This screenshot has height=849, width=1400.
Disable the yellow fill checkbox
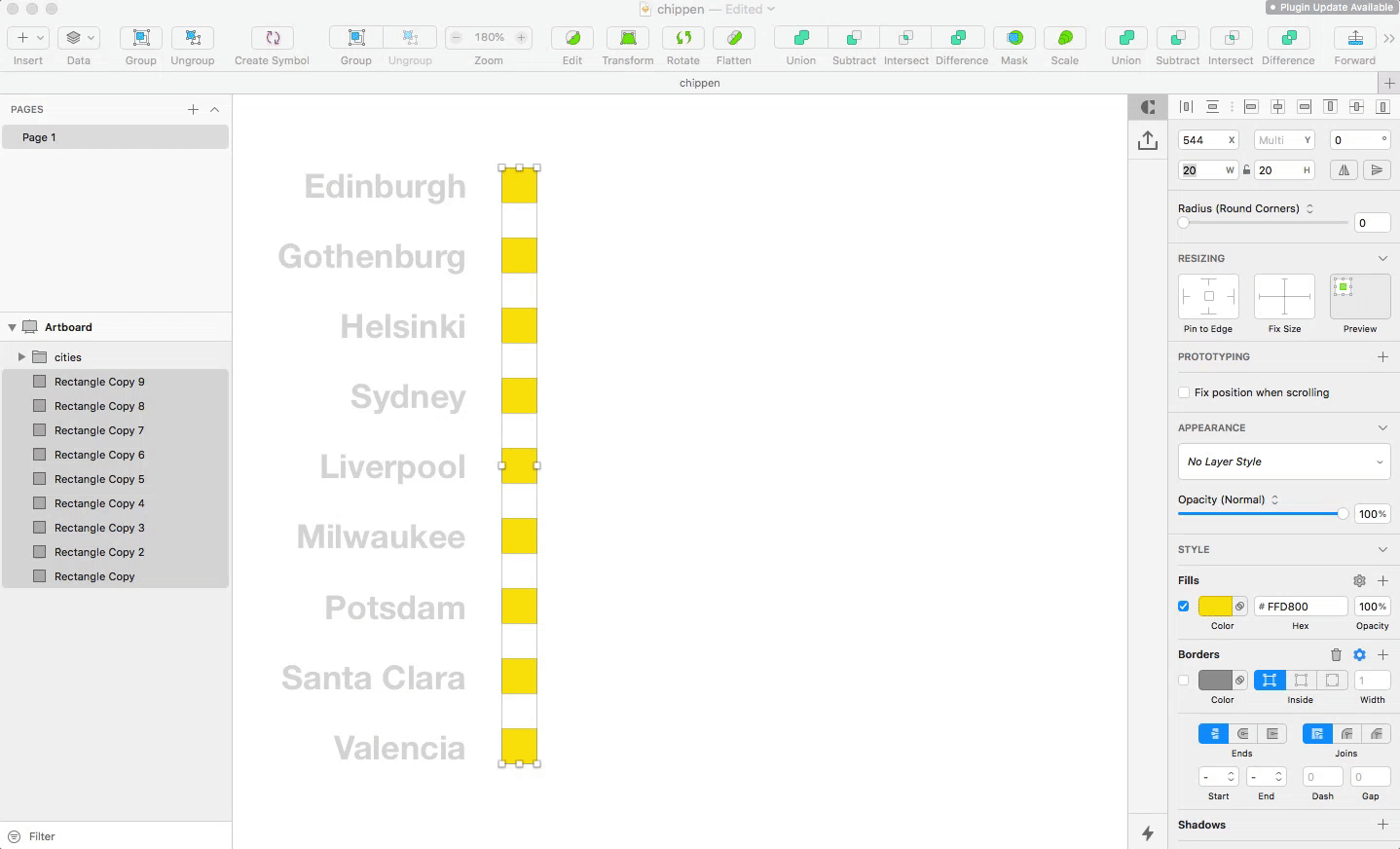1184,607
